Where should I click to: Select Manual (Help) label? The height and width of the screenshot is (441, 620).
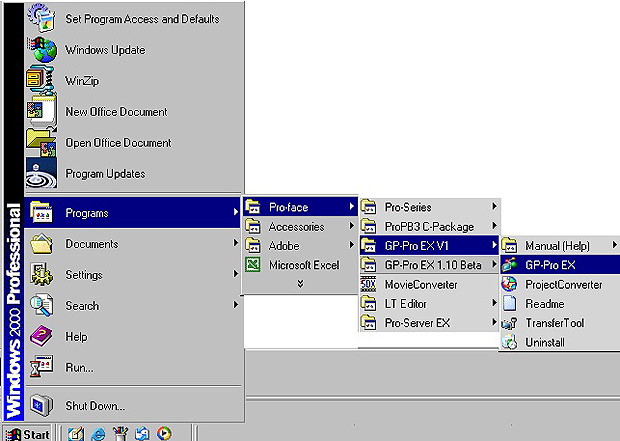(x=557, y=246)
